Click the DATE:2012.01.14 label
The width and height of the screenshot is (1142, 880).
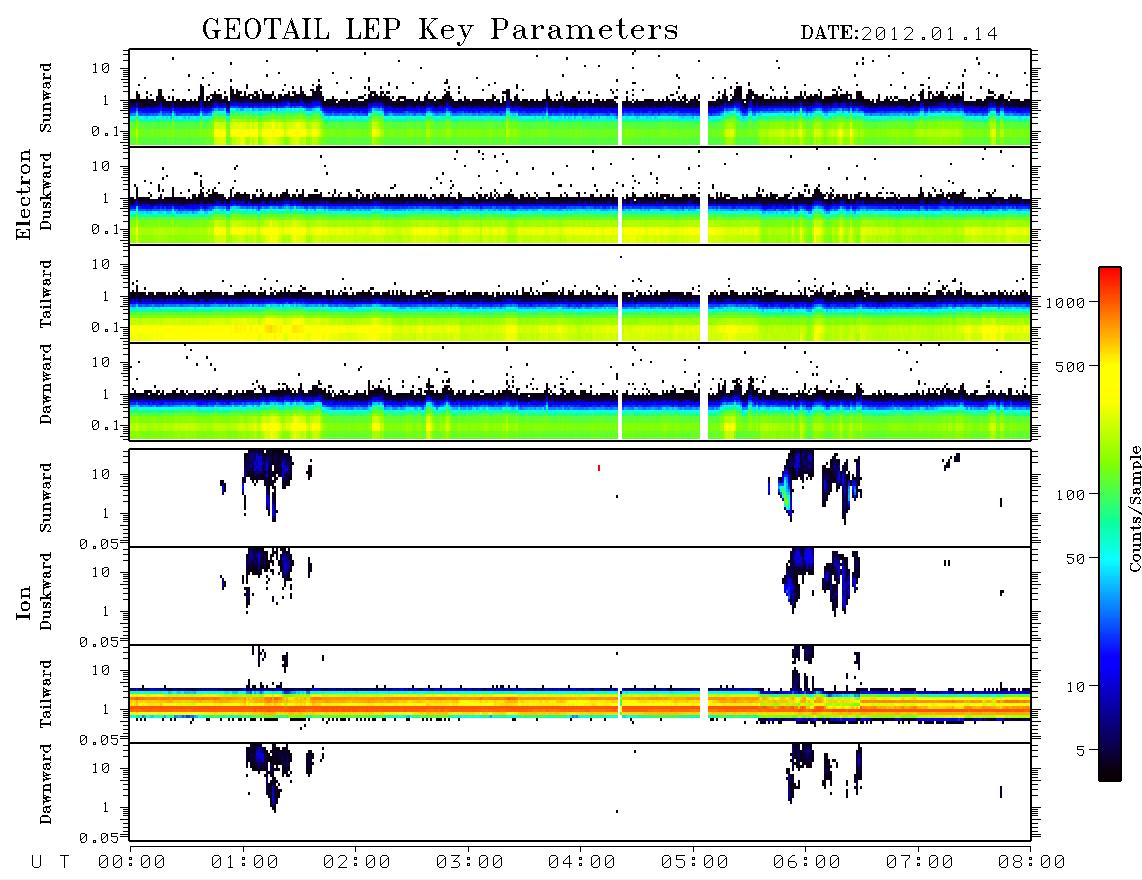[x=899, y=34]
